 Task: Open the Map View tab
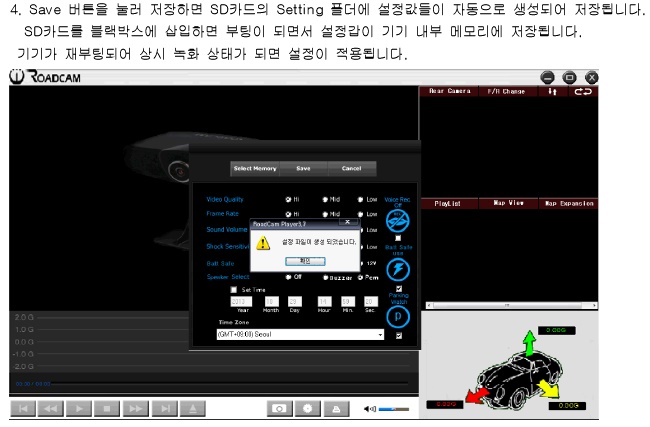point(509,204)
